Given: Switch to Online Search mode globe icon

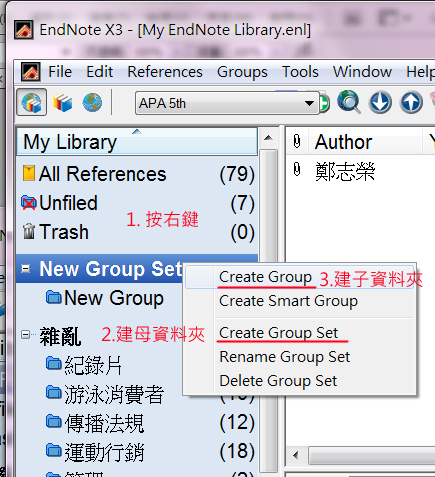Looking at the screenshot, I should [92, 102].
